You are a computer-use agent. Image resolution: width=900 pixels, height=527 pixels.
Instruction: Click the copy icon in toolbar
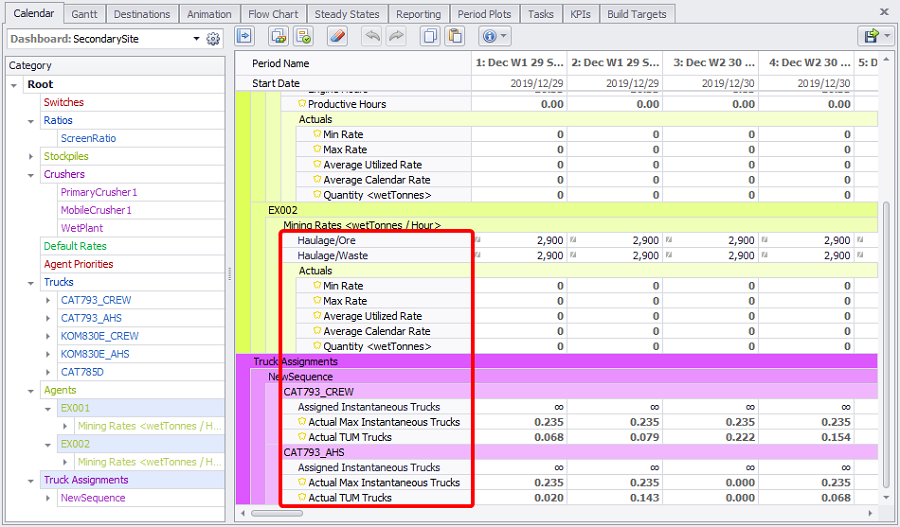click(430, 37)
